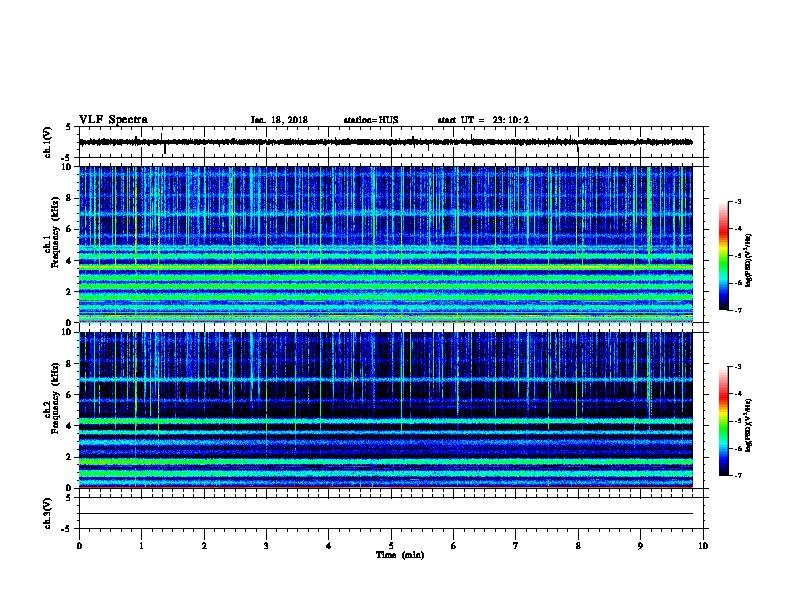Click the ch.1 spectrogram color scale bar
792x612 pixels.
[x=724, y=256]
